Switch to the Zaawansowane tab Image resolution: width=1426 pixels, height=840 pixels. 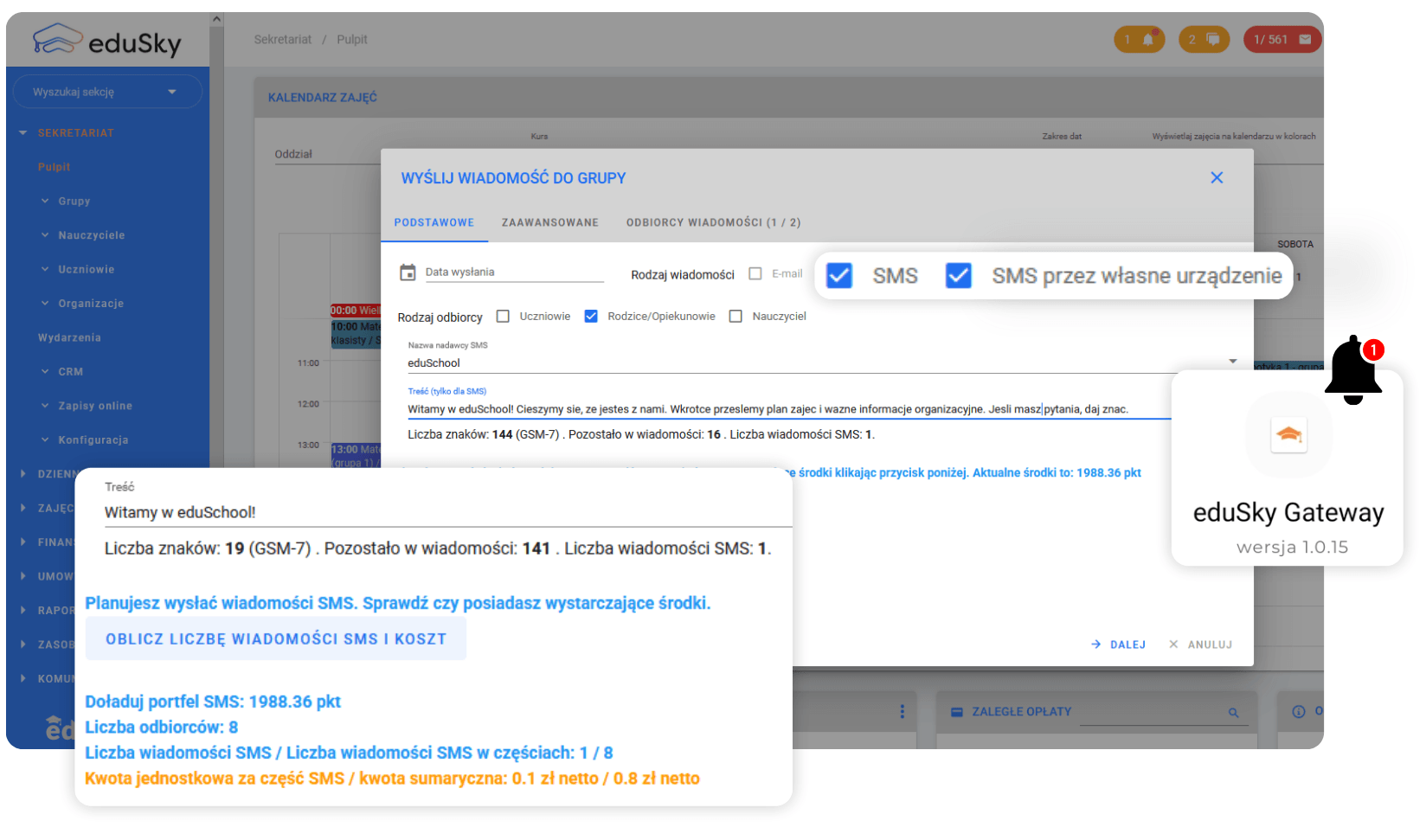point(550,222)
